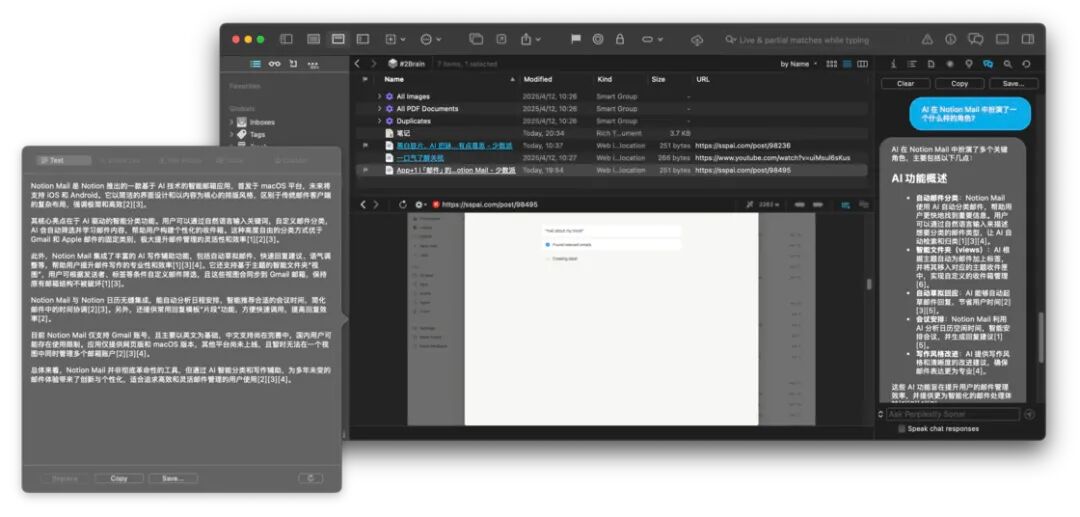
Task: Select the widescreen split layout icon
Action: pyautogui.click(x=363, y=39)
